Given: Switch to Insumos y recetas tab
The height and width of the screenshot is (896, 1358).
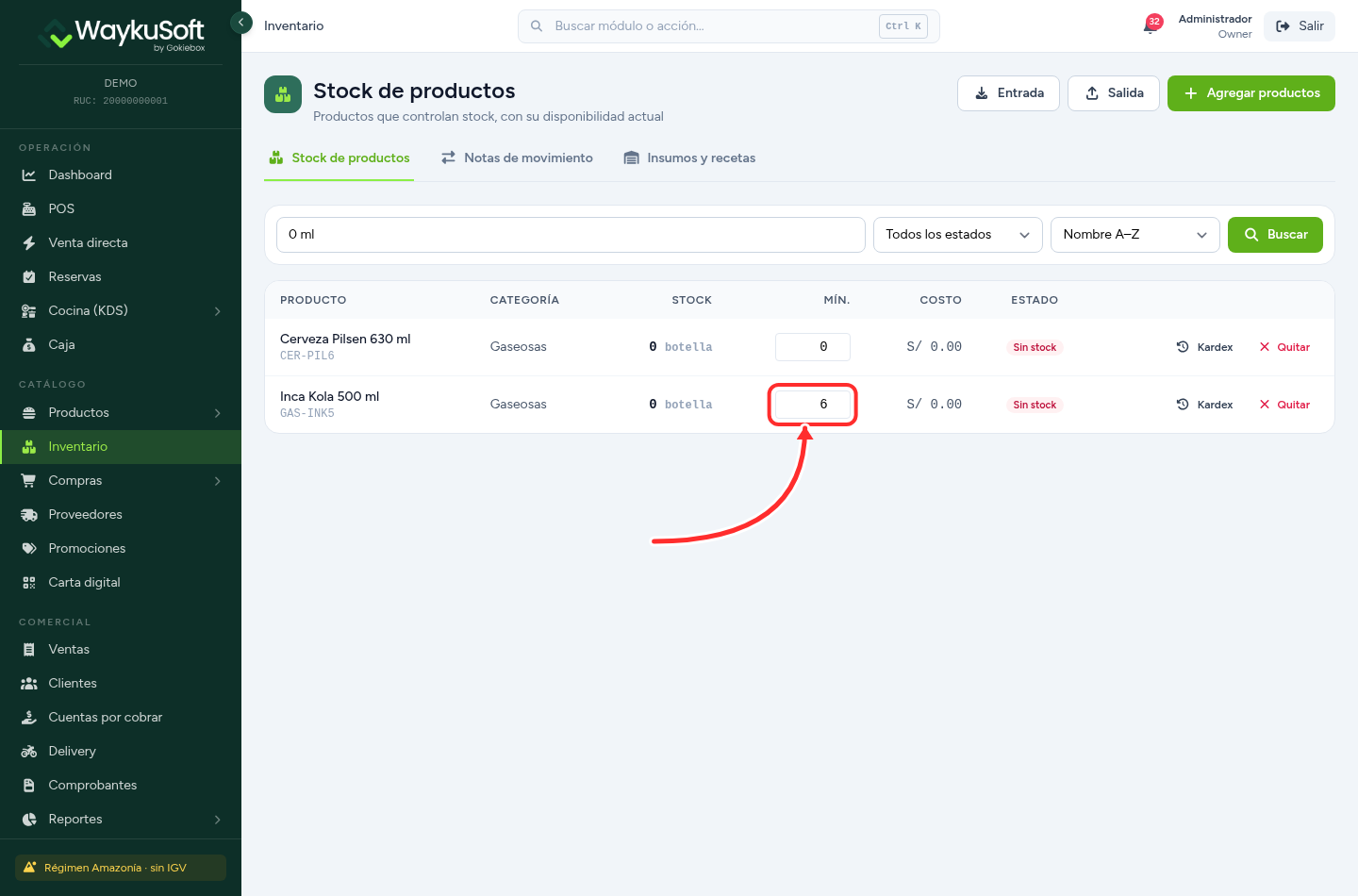Looking at the screenshot, I should pyautogui.click(x=689, y=158).
